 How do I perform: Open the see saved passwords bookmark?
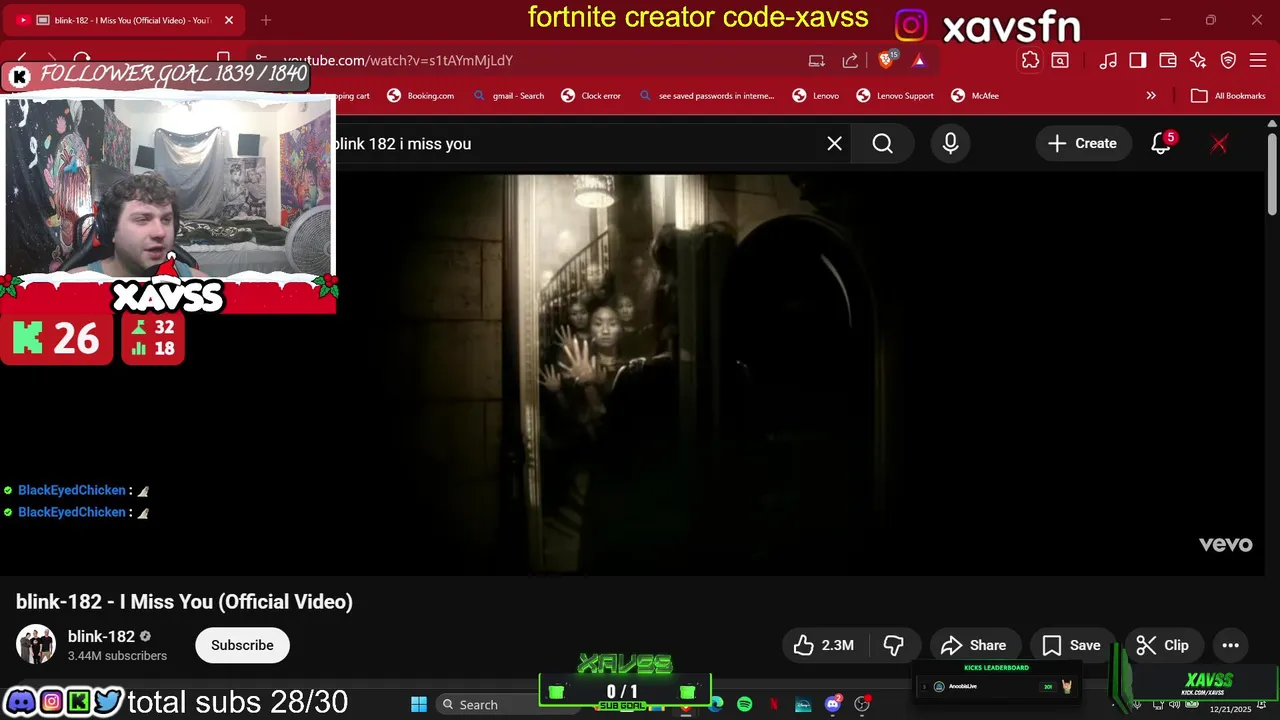(x=705, y=96)
